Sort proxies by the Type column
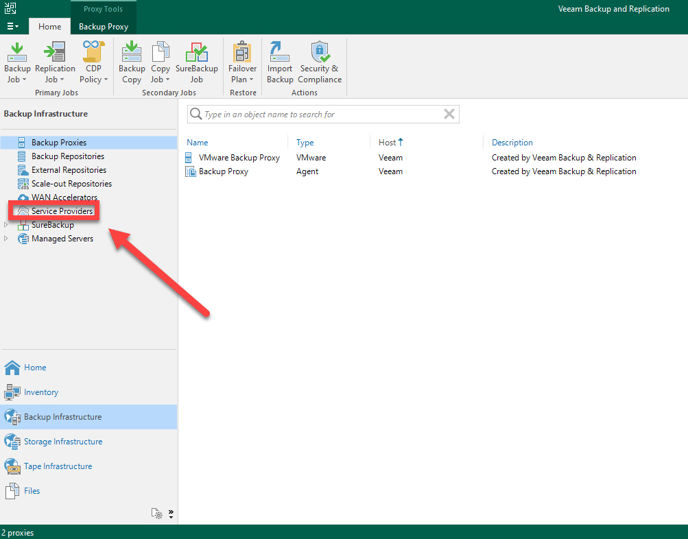688x539 pixels. tap(305, 142)
